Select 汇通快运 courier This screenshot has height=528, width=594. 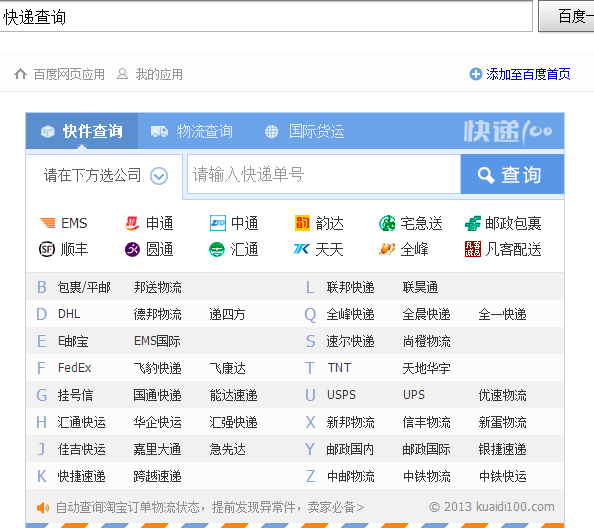[81, 422]
